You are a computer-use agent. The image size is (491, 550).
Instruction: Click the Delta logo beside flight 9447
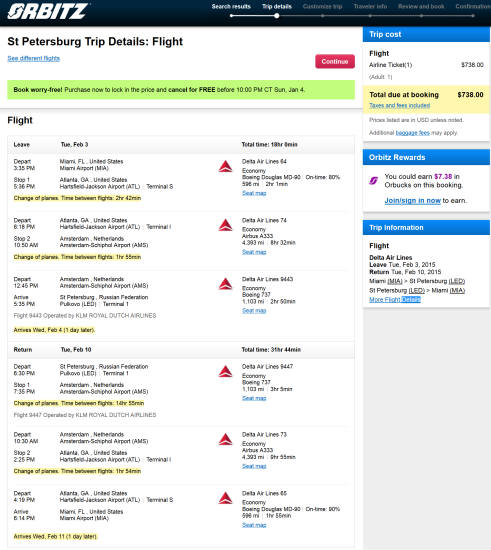(x=226, y=371)
